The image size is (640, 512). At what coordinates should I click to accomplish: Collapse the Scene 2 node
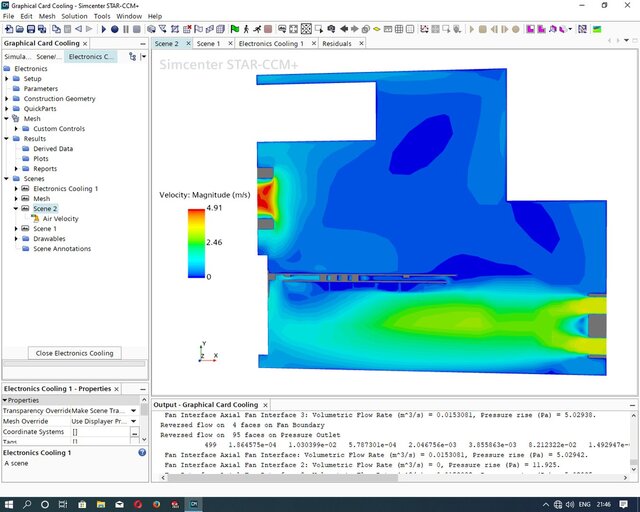[16, 209]
